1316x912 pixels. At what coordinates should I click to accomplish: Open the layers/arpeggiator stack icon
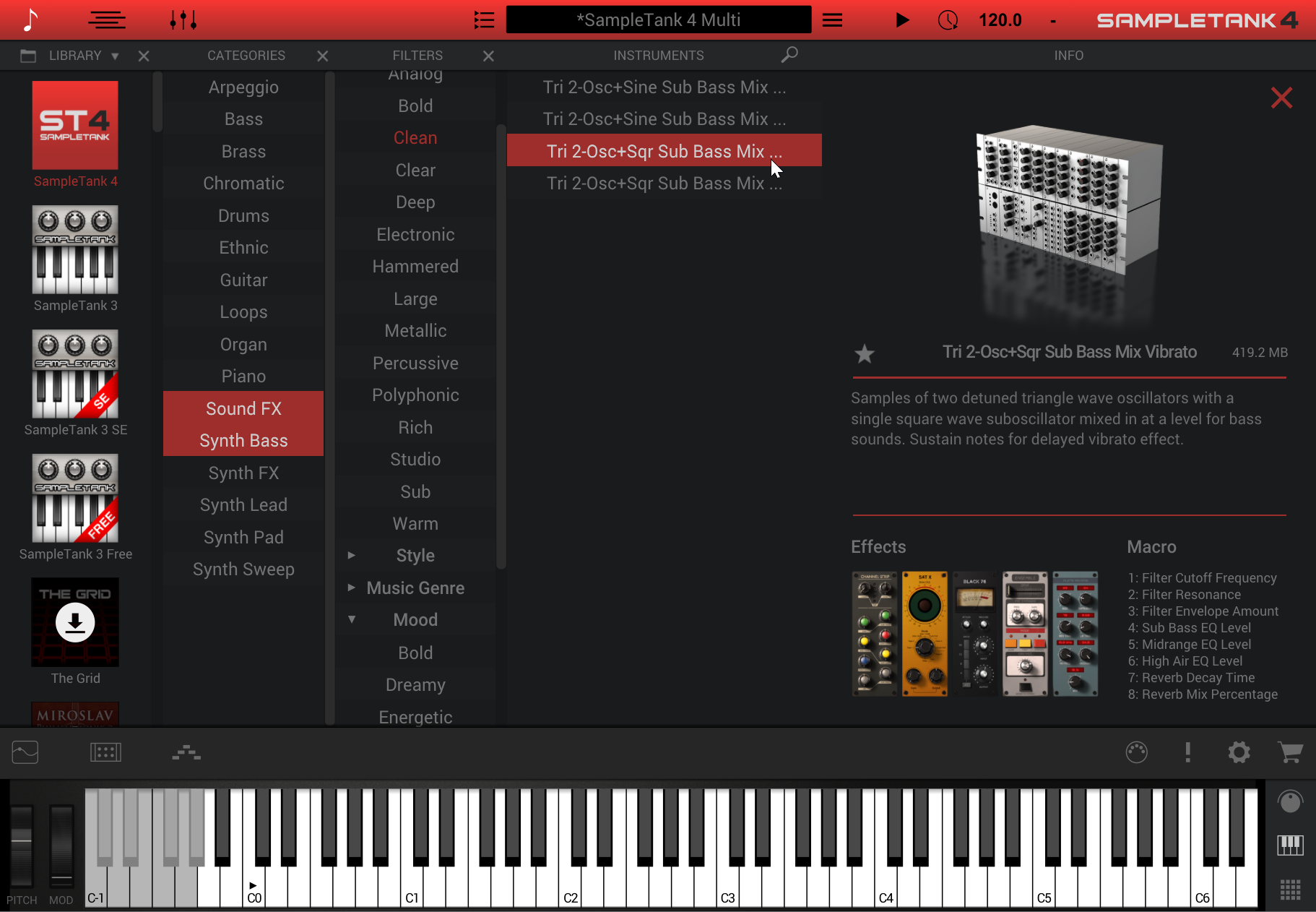186,752
